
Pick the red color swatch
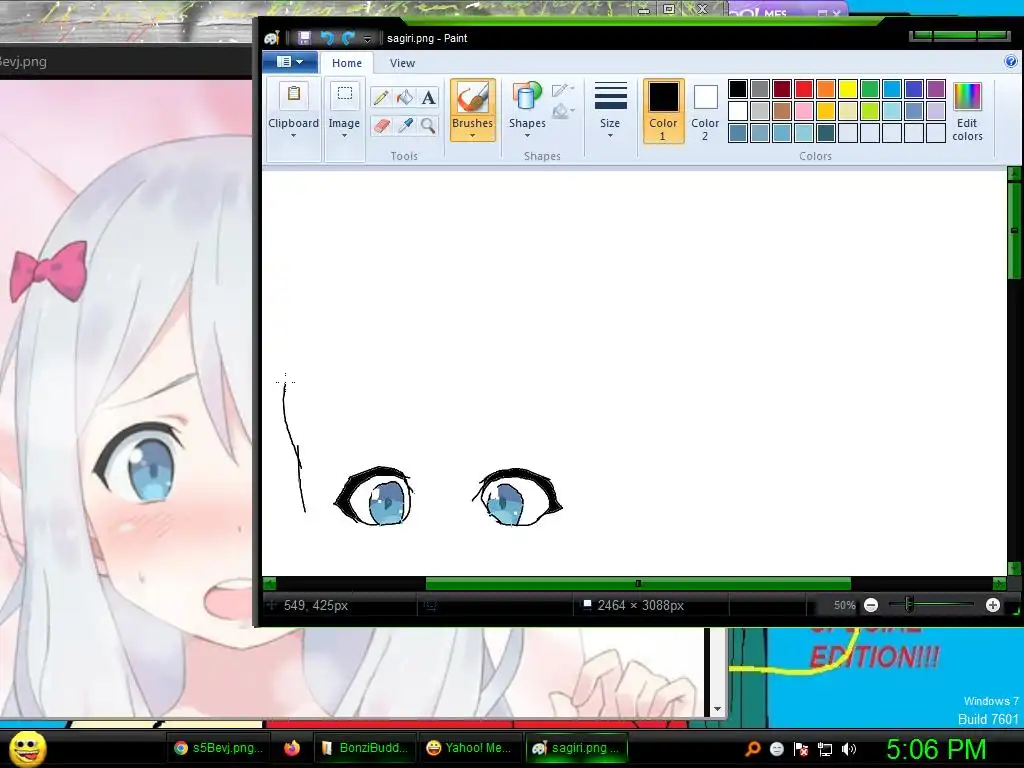pos(804,88)
